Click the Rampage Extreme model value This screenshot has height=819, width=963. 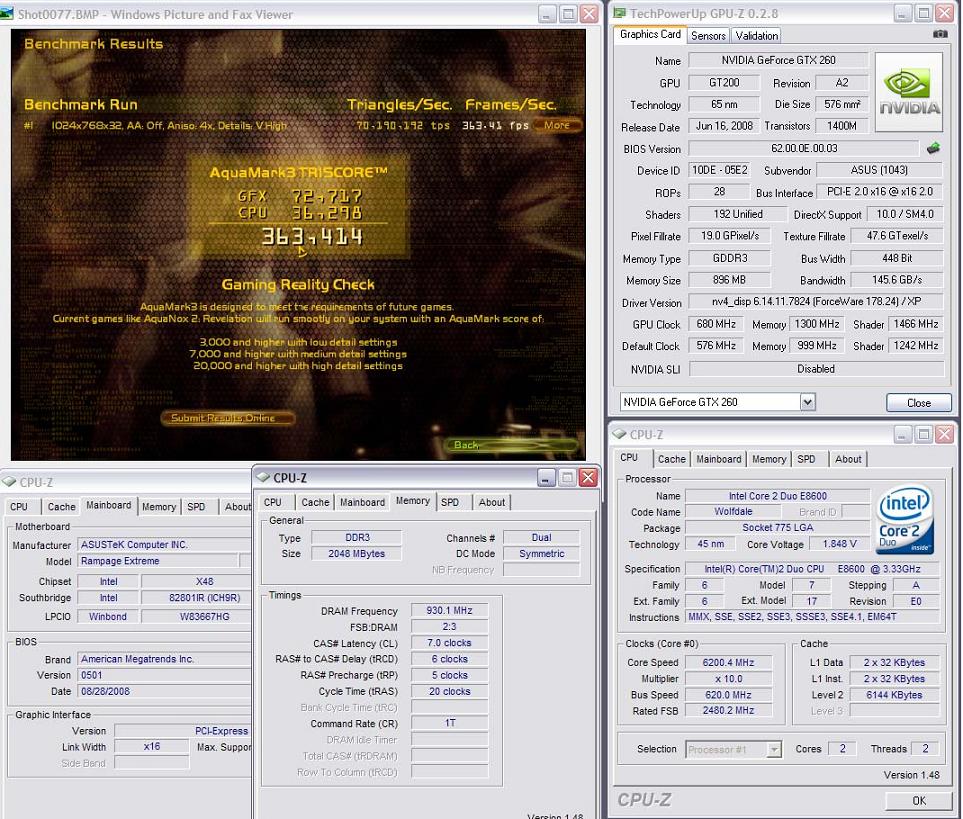pos(158,561)
